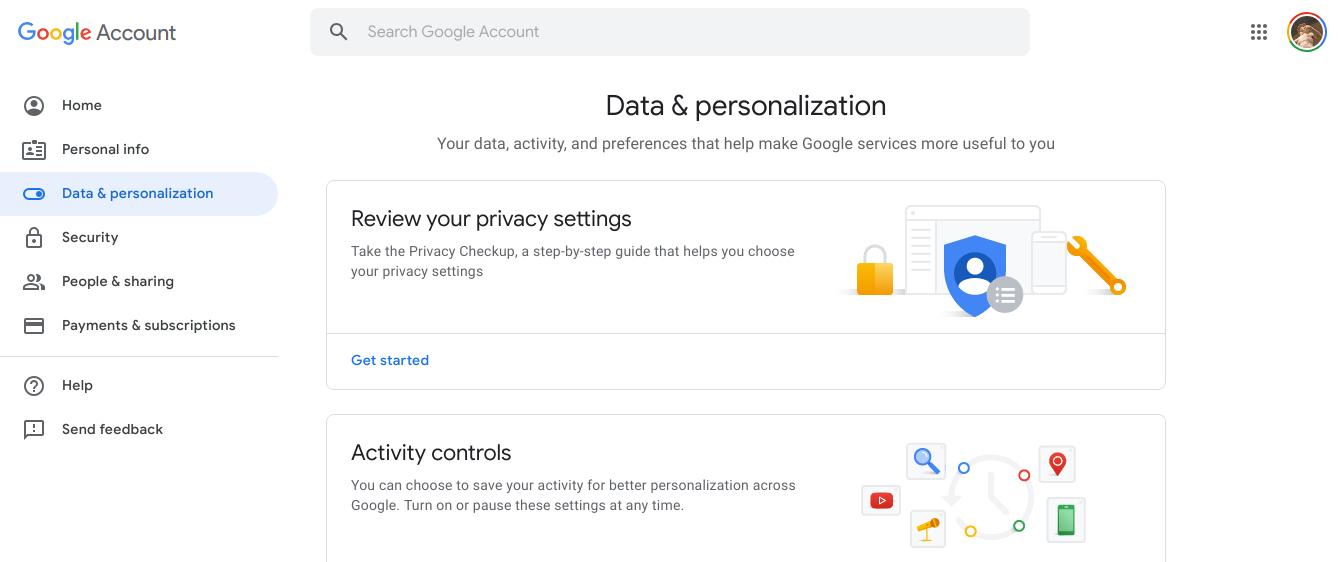Image resolution: width=1338 pixels, height=562 pixels.
Task: Open the Security menu item
Action: tap(90, 238)
